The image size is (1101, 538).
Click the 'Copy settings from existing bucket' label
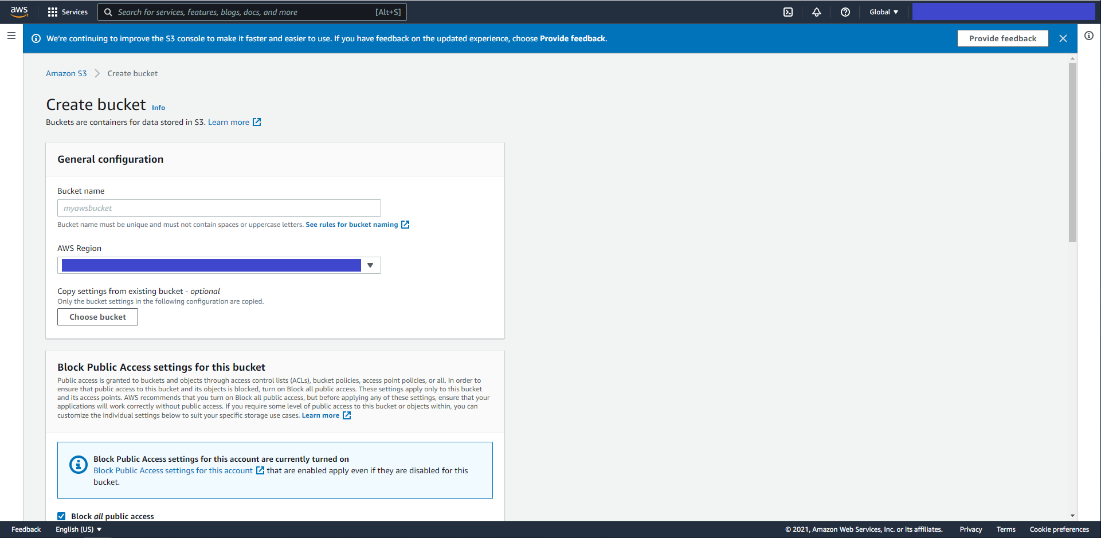pos(139,291)
